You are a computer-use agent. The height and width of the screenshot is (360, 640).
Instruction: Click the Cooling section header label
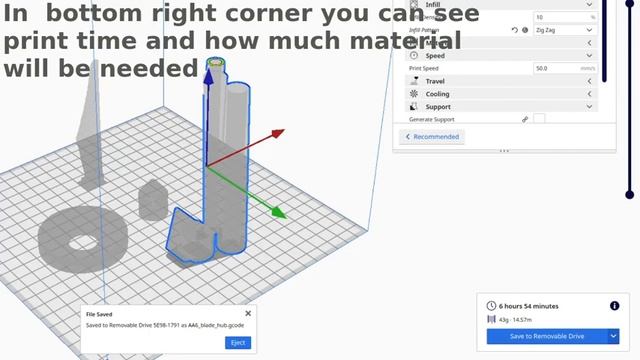[x=438, y=94]
